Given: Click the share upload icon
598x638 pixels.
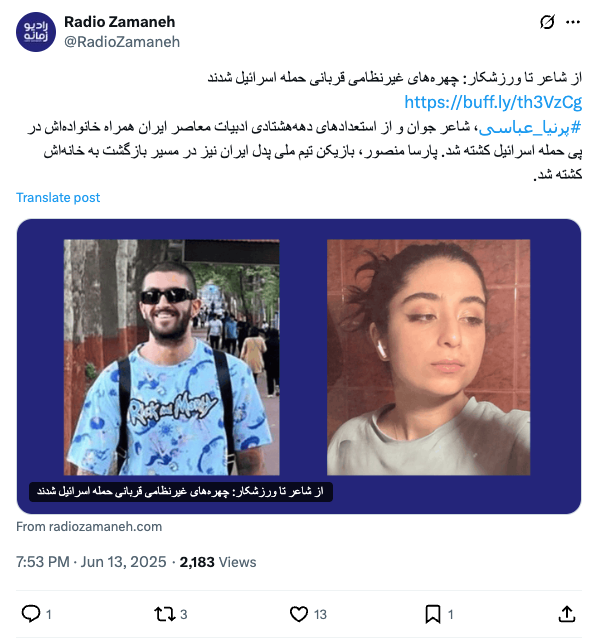Looking at the screenshot, I should point(567,614).
